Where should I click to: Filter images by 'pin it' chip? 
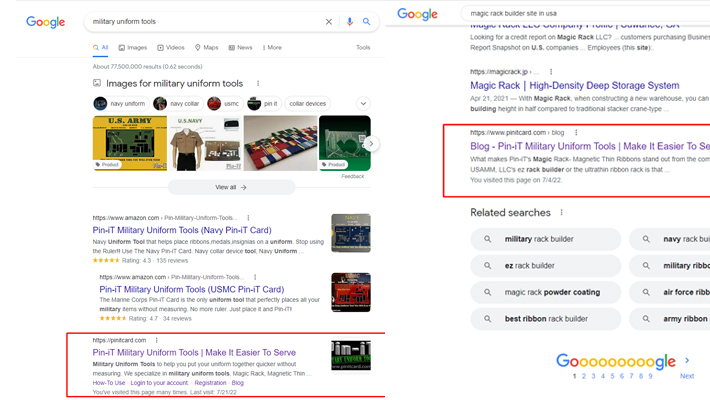click(264, 104)
